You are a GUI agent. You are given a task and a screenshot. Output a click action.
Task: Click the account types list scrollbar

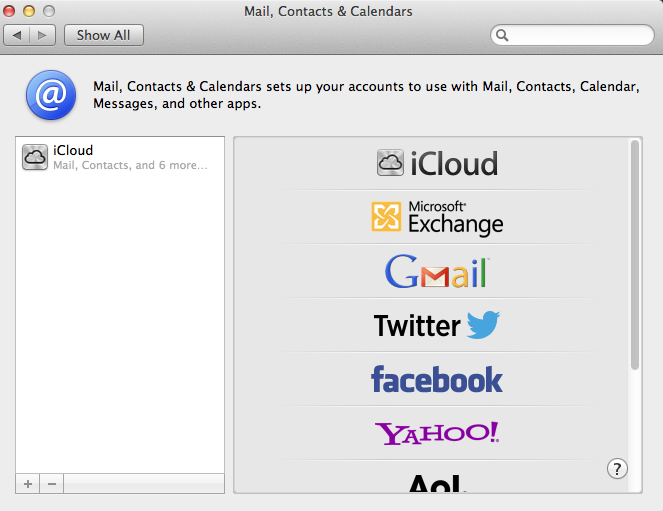click(635, 255)
